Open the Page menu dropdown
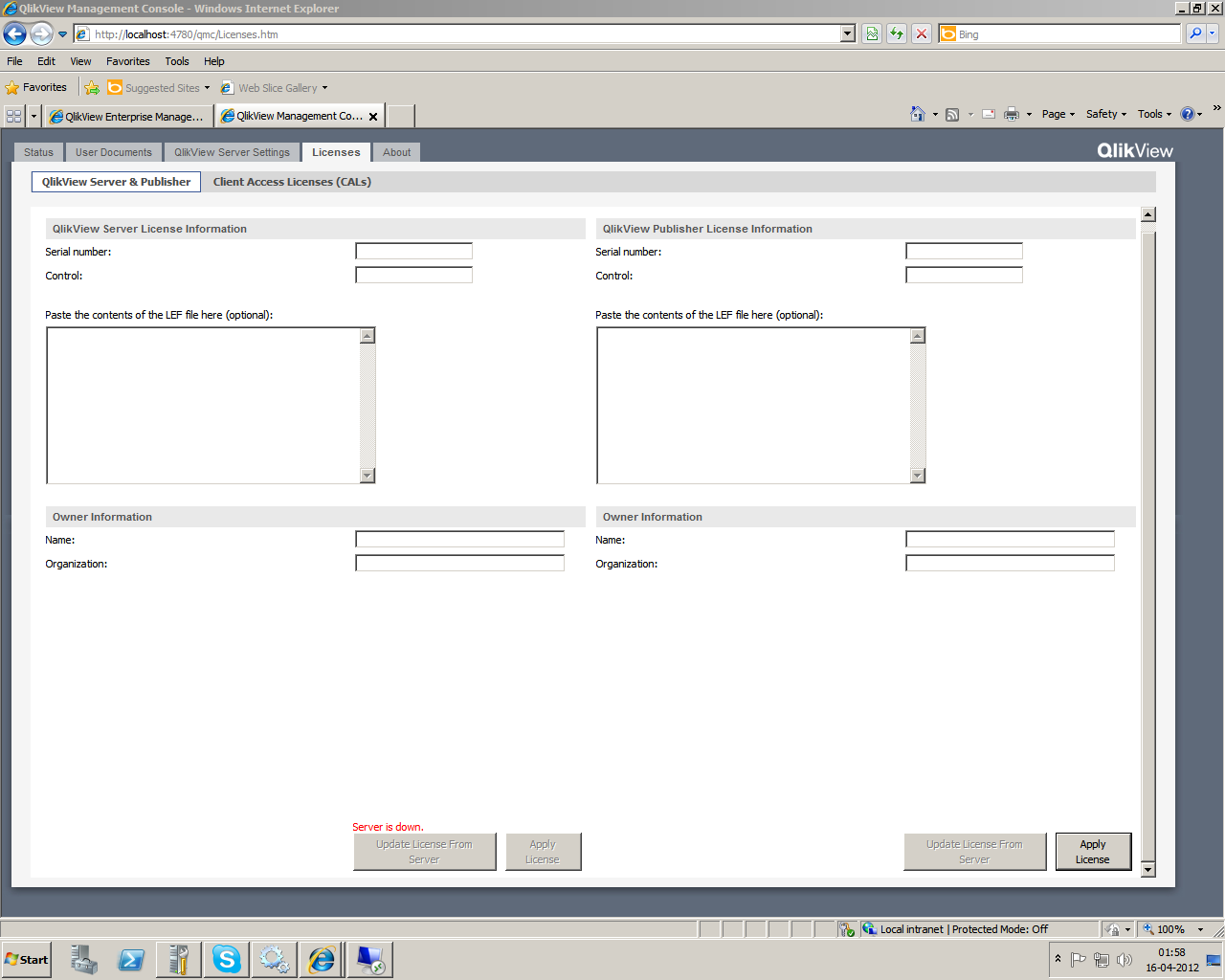The width and height of the screenshot is (1225, 980). pyautogui.click(x=1058, y=114)
